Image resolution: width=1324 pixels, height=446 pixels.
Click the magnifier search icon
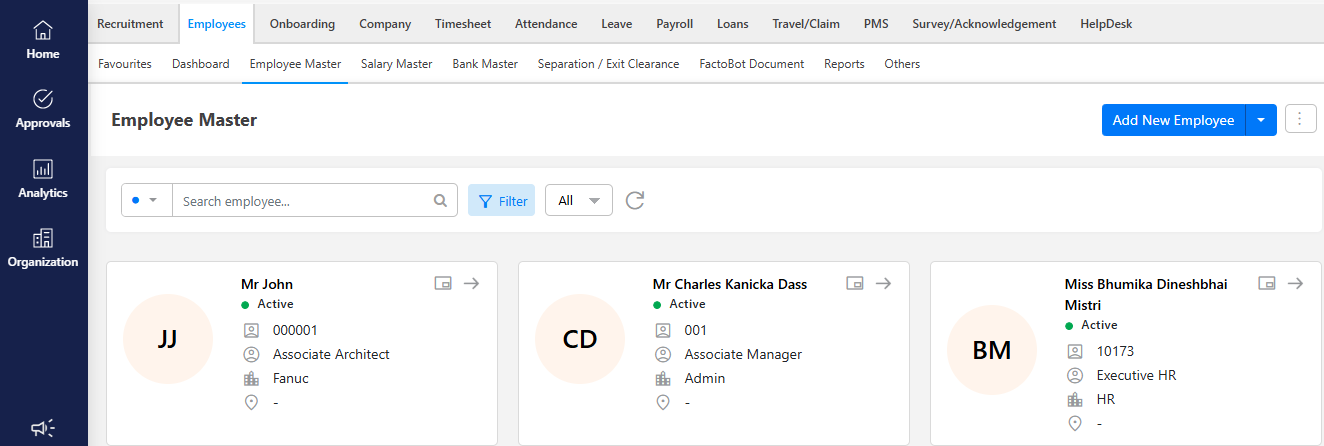(x=440, y=201)
